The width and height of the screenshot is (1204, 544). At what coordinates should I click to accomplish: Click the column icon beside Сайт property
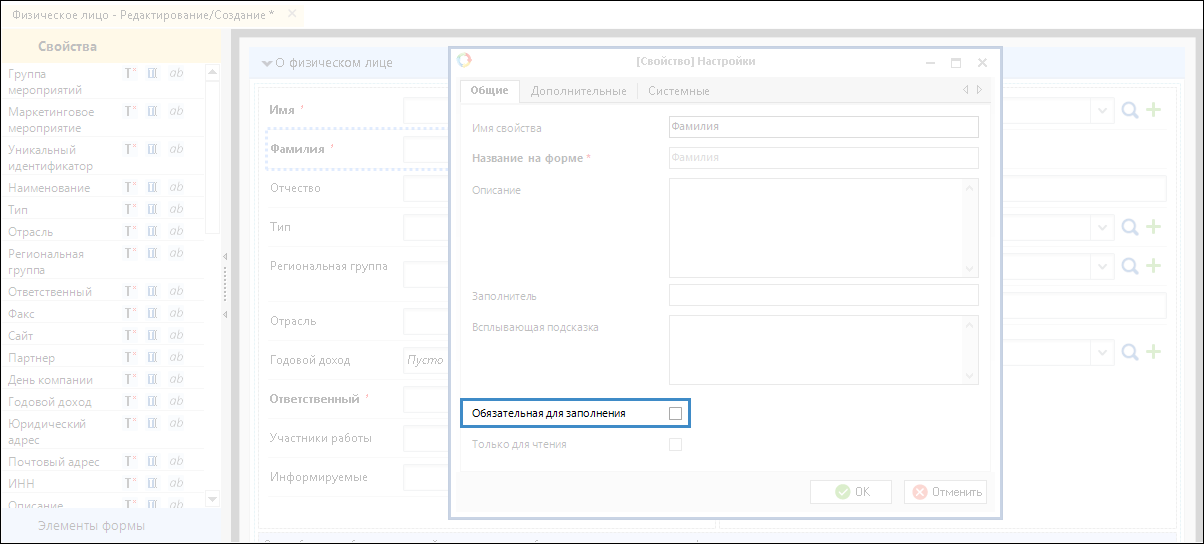[x=153, y=336]
